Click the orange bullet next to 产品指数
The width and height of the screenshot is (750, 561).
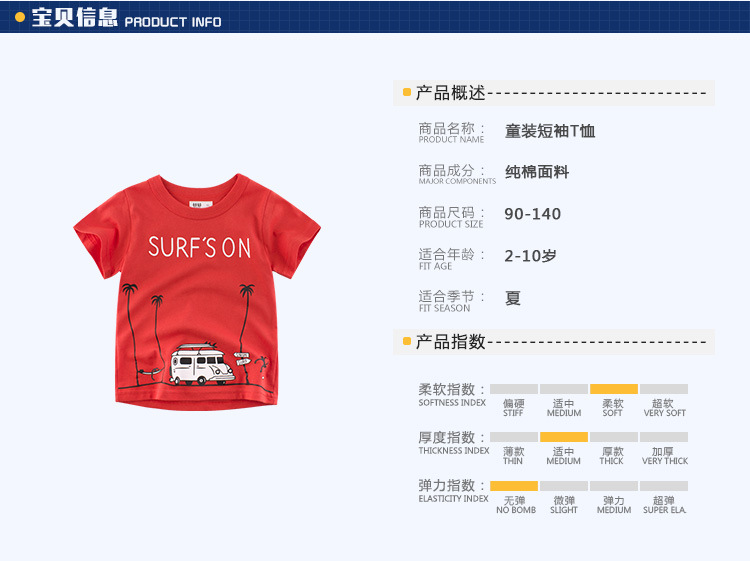tap(407, 341)
